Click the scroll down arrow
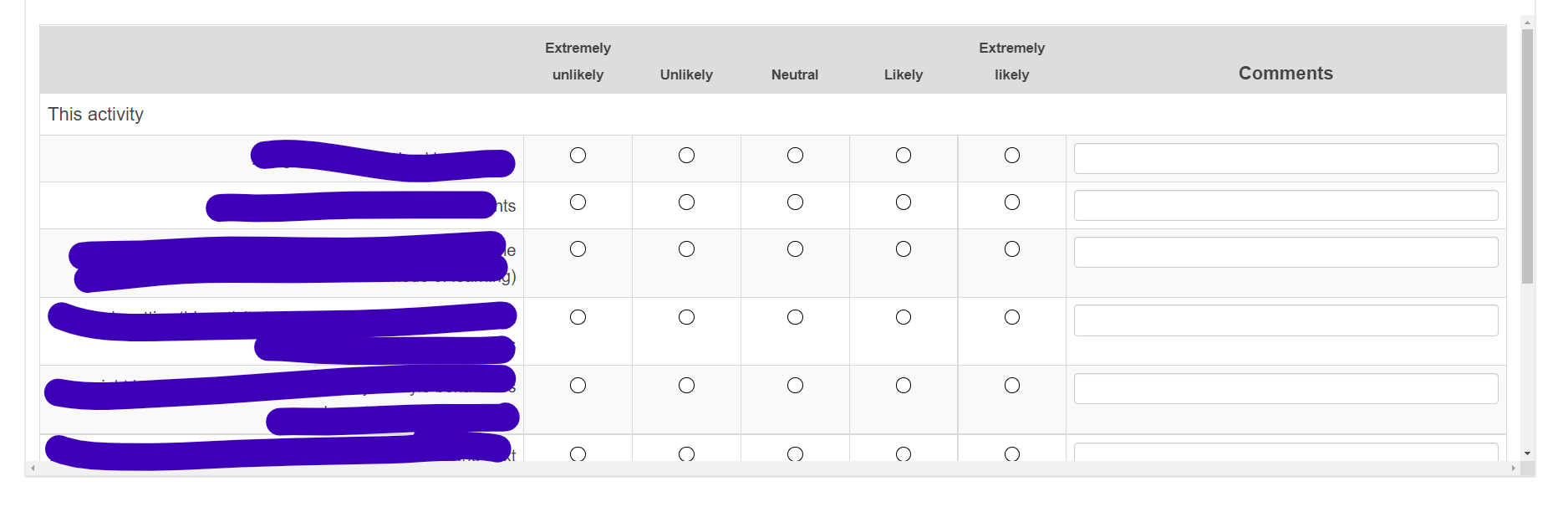 1527,453
